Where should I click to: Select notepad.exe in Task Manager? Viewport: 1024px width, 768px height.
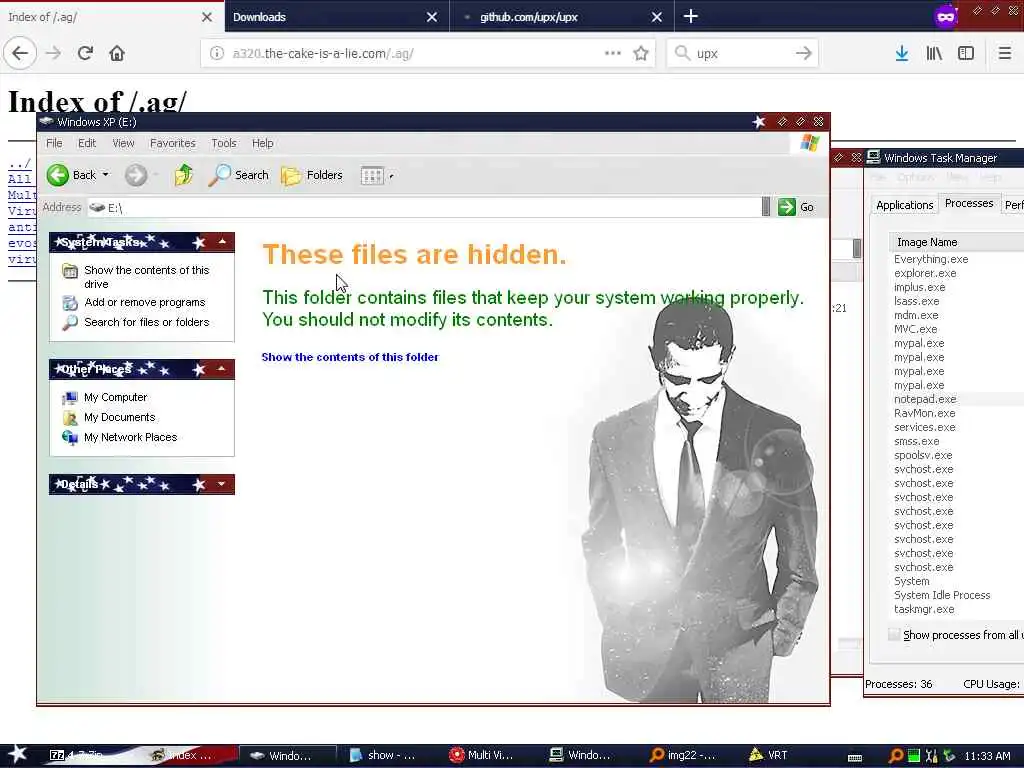click(925, 399)
